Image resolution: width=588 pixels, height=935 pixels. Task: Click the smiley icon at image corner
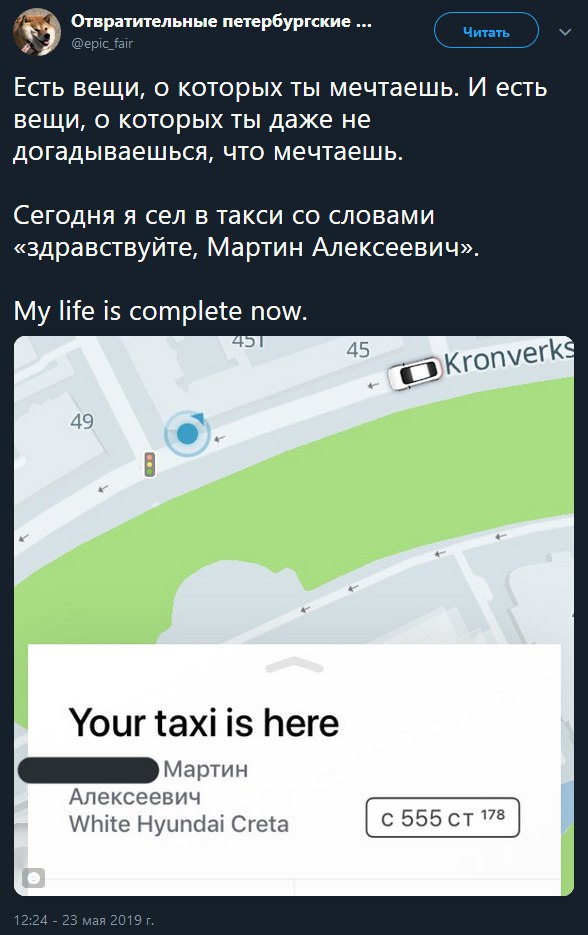point(34,878)
